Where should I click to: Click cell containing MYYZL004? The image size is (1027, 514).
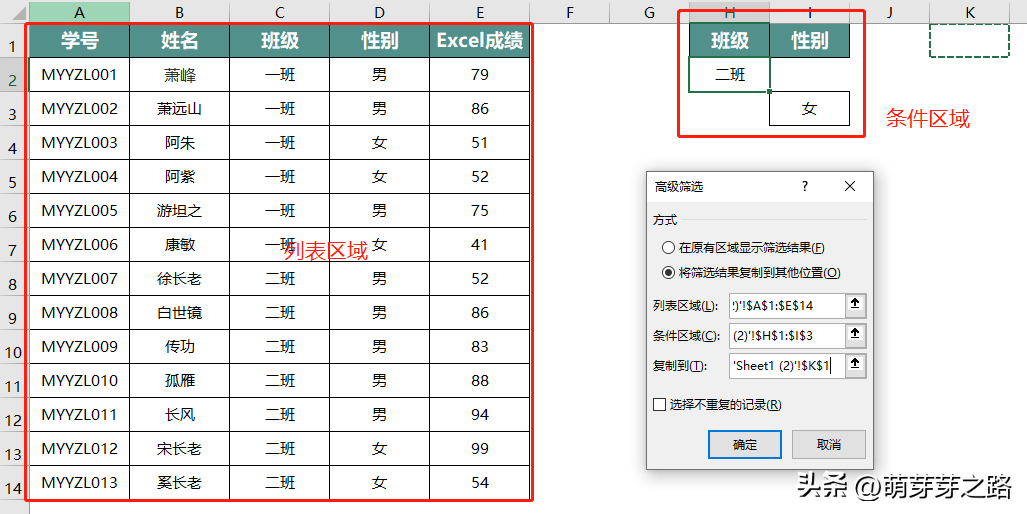click(79, 177)
